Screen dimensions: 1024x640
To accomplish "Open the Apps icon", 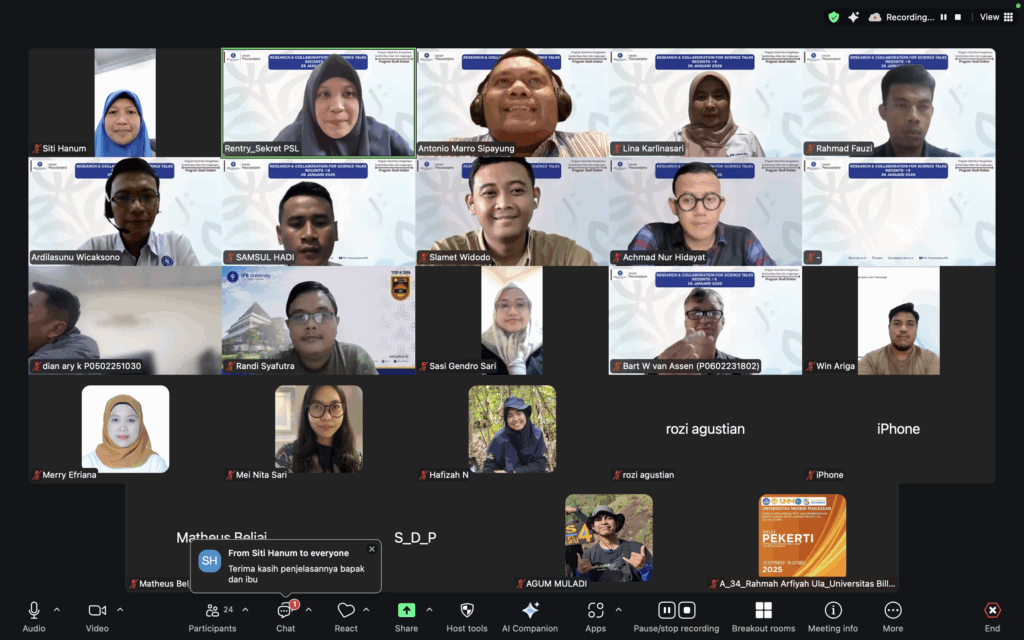I will coord(596,610).
